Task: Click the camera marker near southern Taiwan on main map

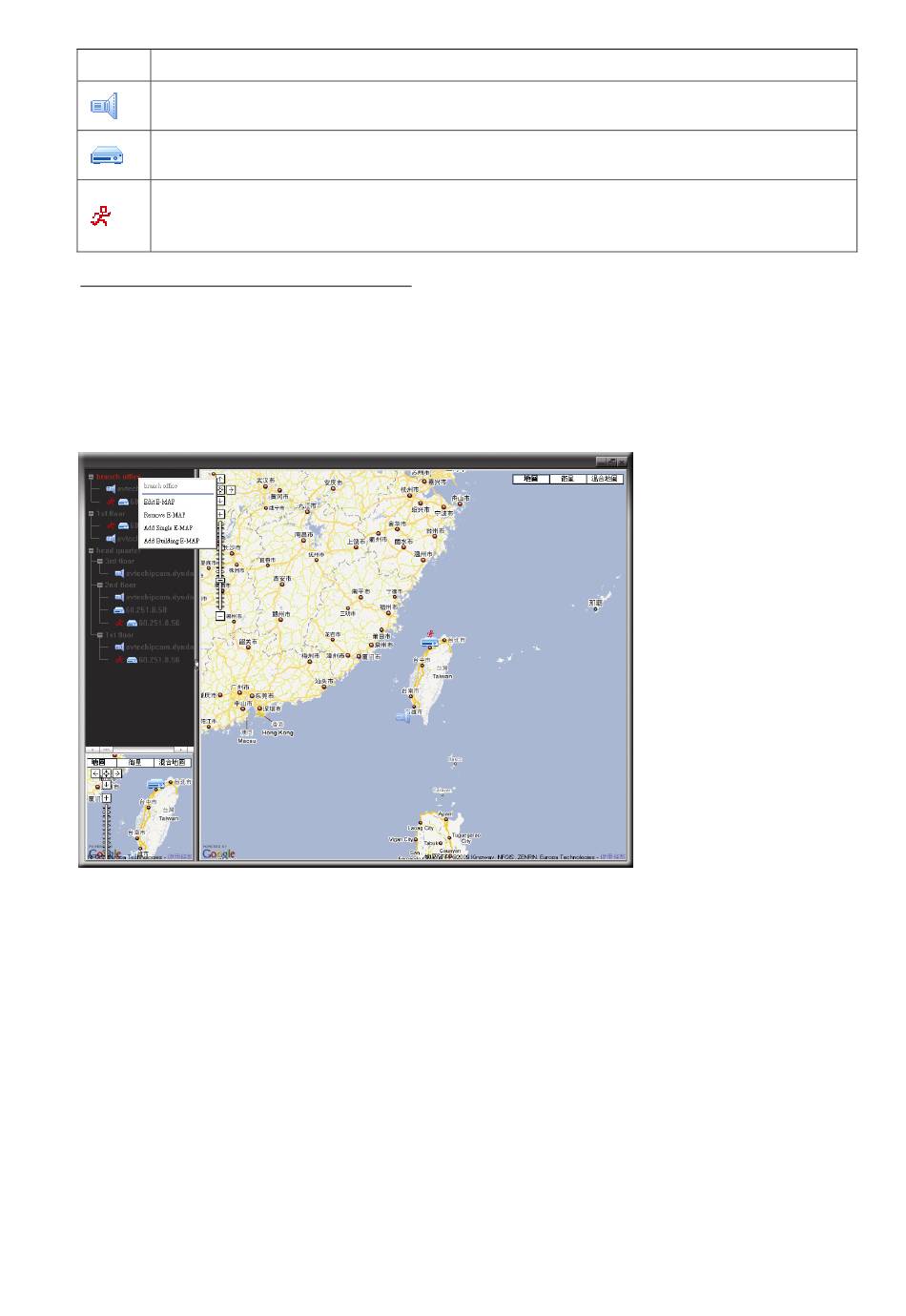Action: coord(402,716)
